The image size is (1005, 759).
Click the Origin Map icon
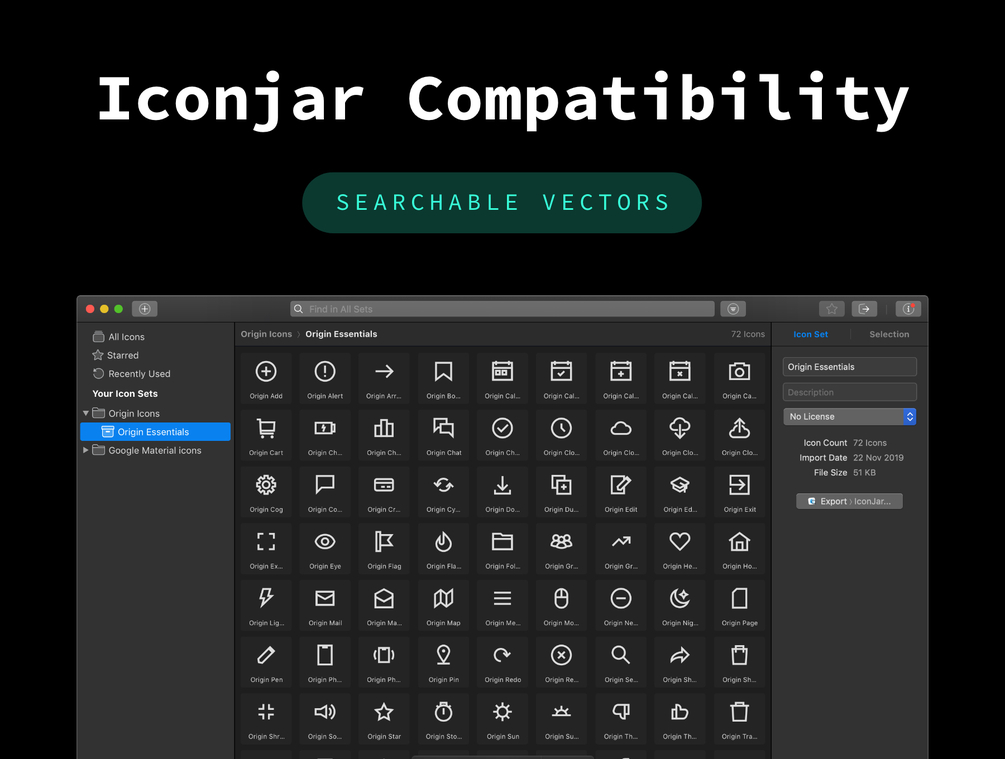(x=444, y=605)
